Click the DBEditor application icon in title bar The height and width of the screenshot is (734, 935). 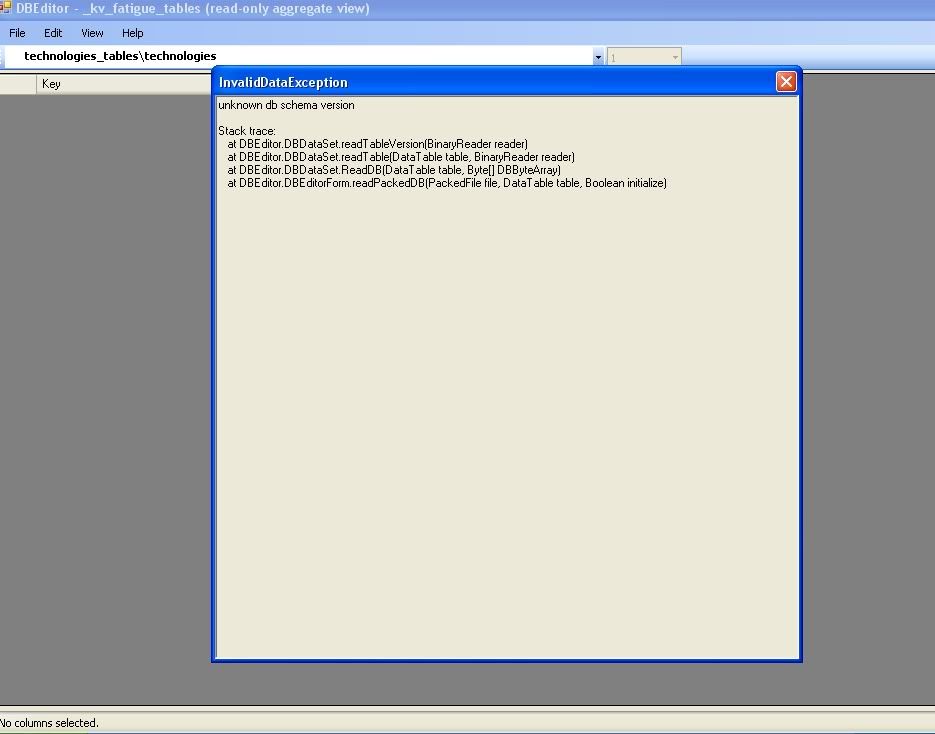6,8
